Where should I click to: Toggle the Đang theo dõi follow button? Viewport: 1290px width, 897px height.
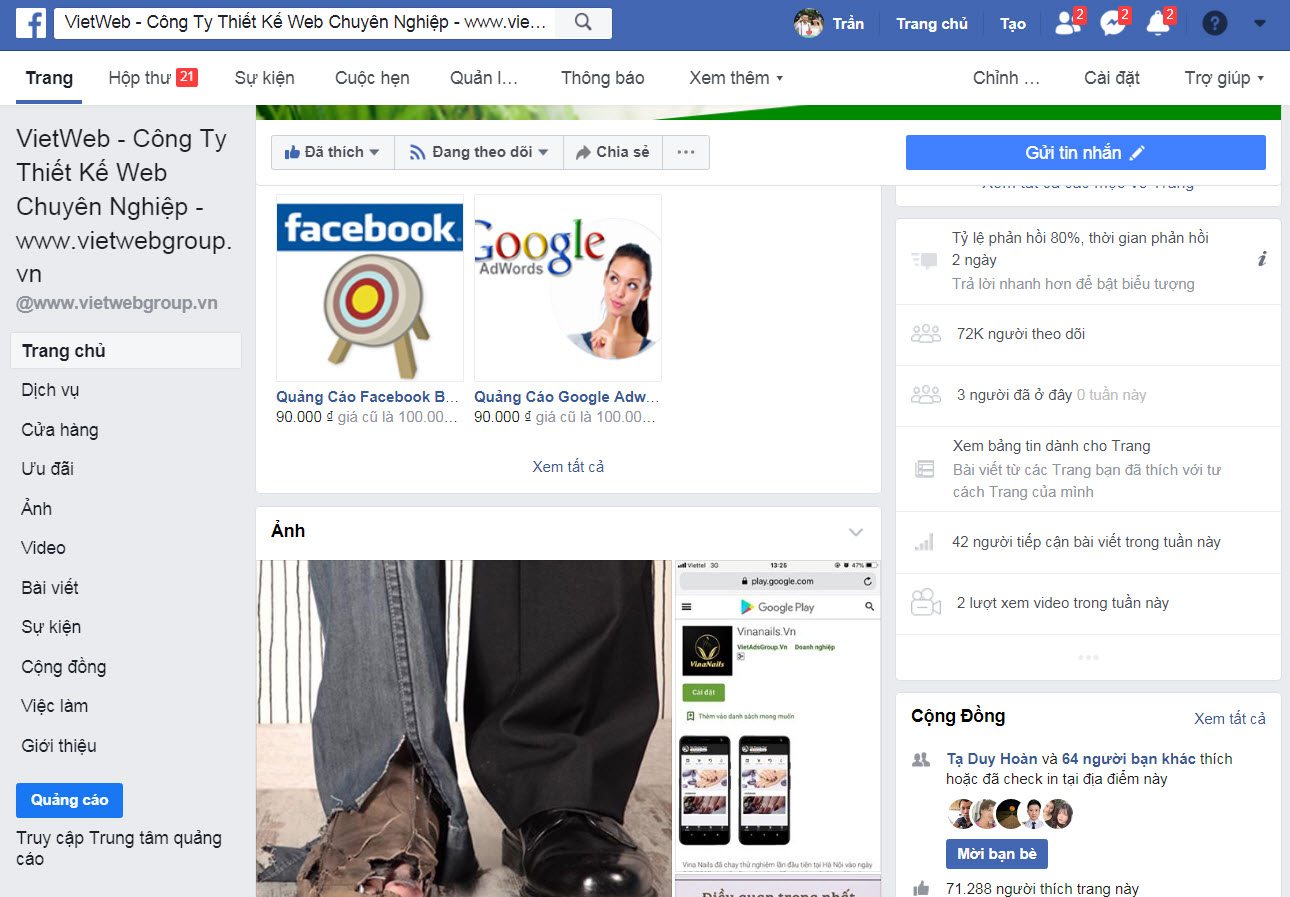(x=479, y=152)
